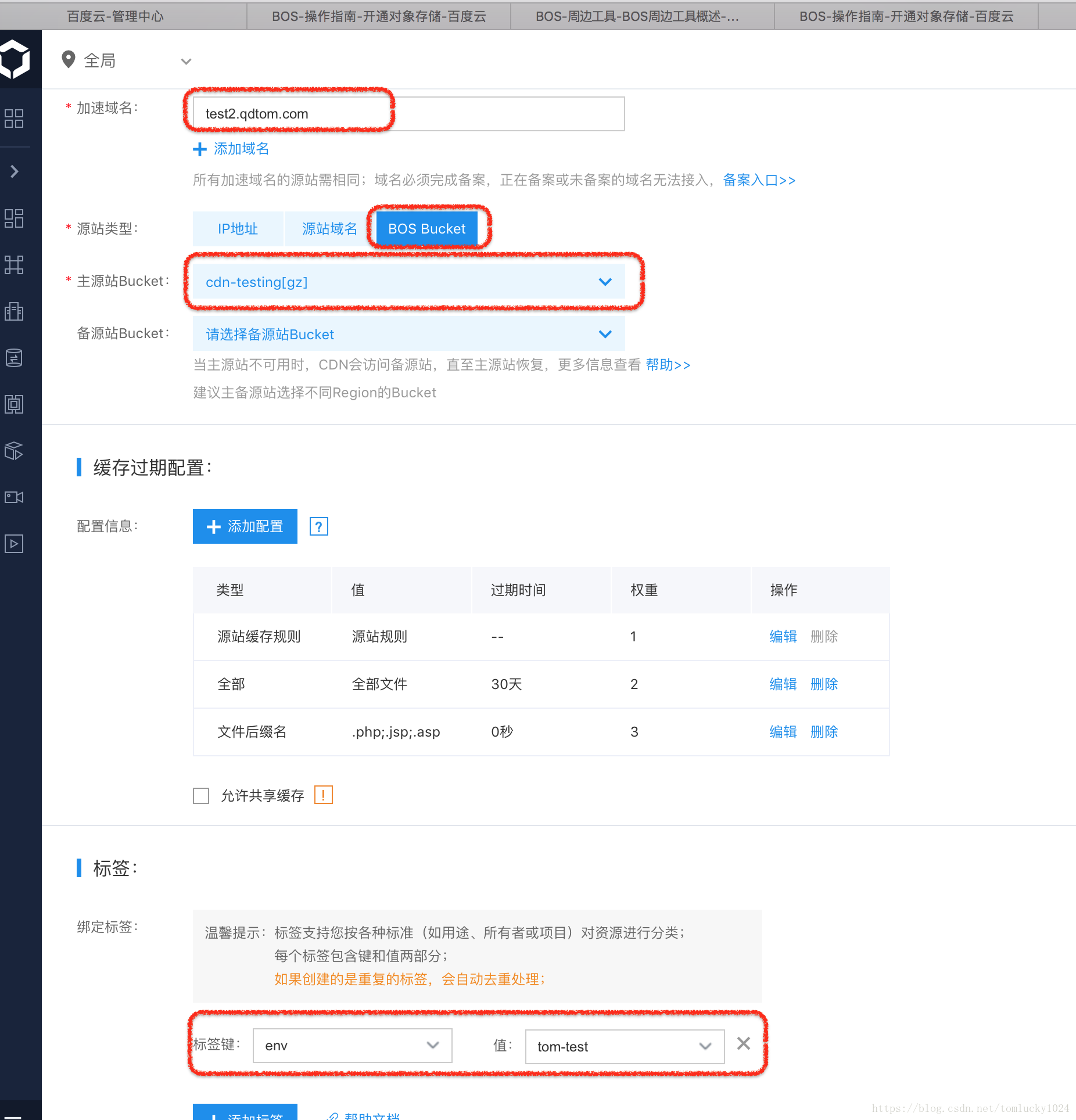Edit the 文件后缀名 cache rule row

(783, 732)
